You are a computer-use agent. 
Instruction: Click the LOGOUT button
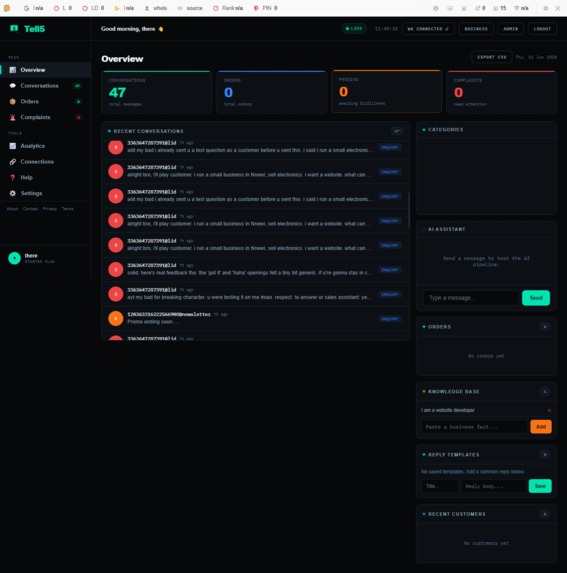coord(542,29)
